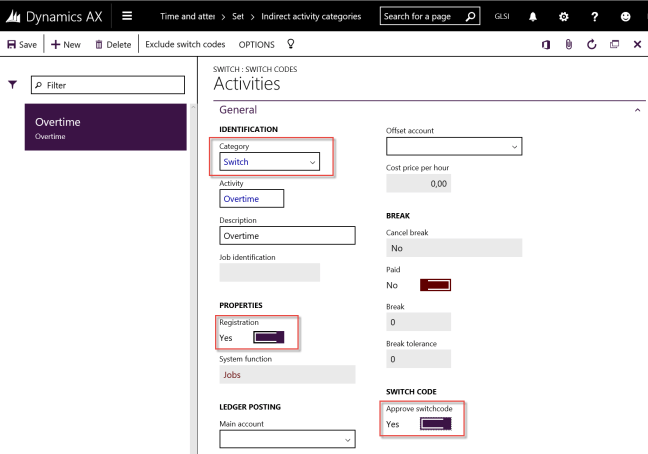
Task: Click the Open in Office icon
Action: (546, 45)
